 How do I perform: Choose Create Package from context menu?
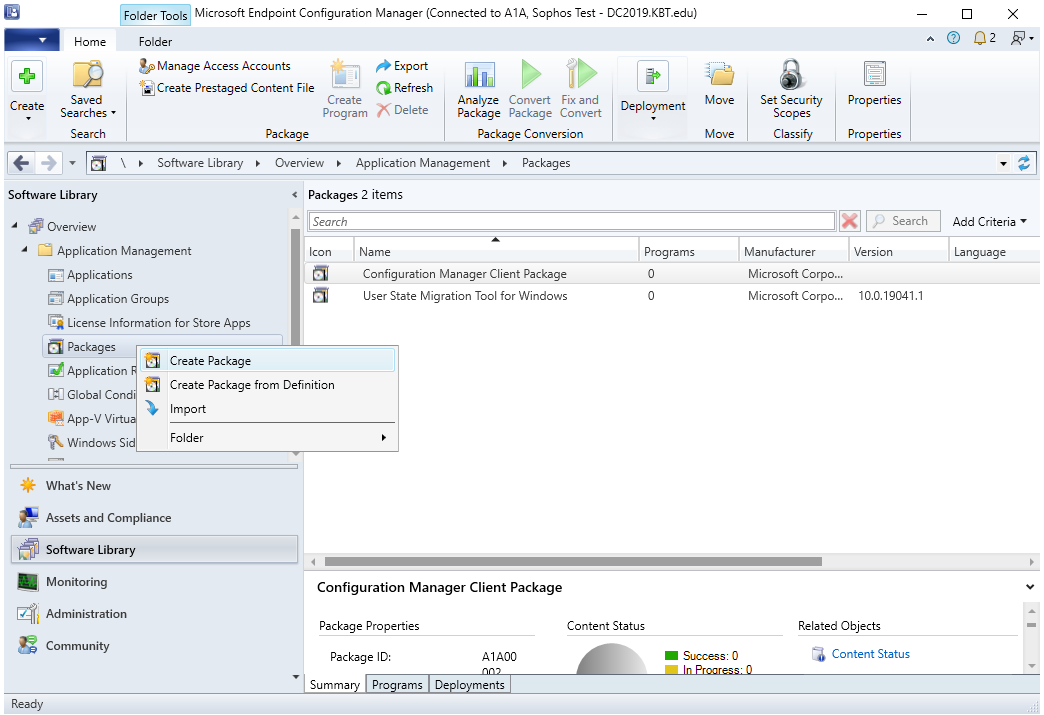210,361
